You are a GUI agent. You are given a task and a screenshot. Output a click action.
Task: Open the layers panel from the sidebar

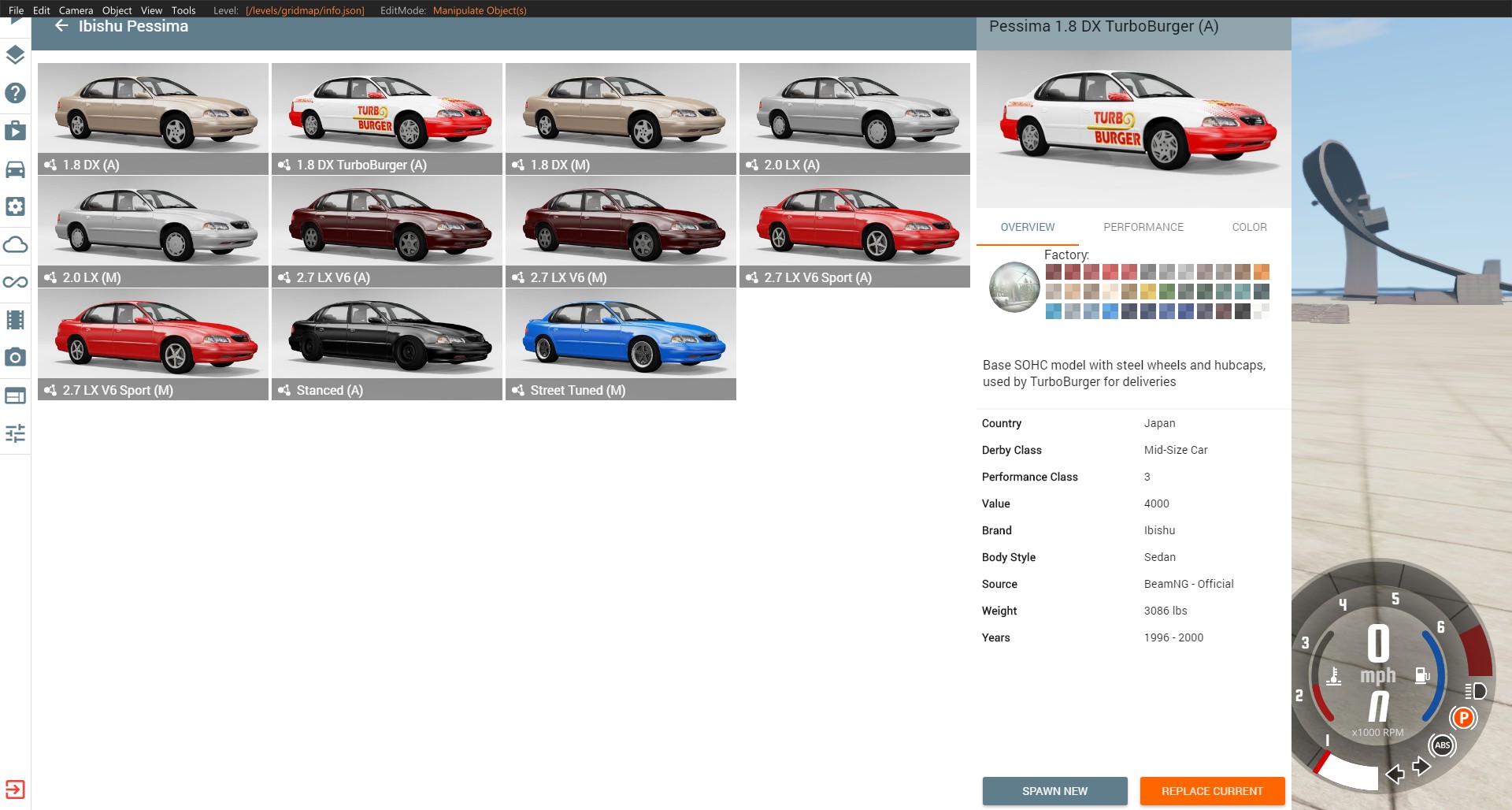[15, 55]
